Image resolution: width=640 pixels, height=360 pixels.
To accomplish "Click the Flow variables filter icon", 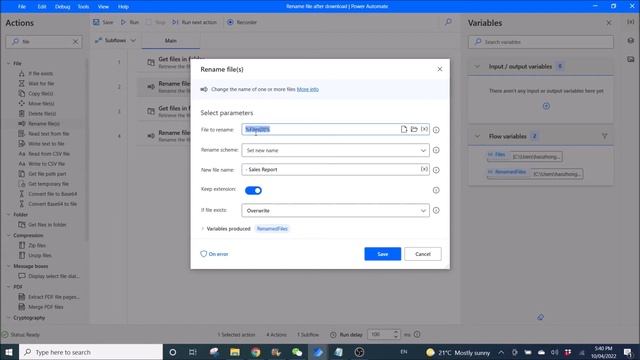I will click(x=604, y=136).
